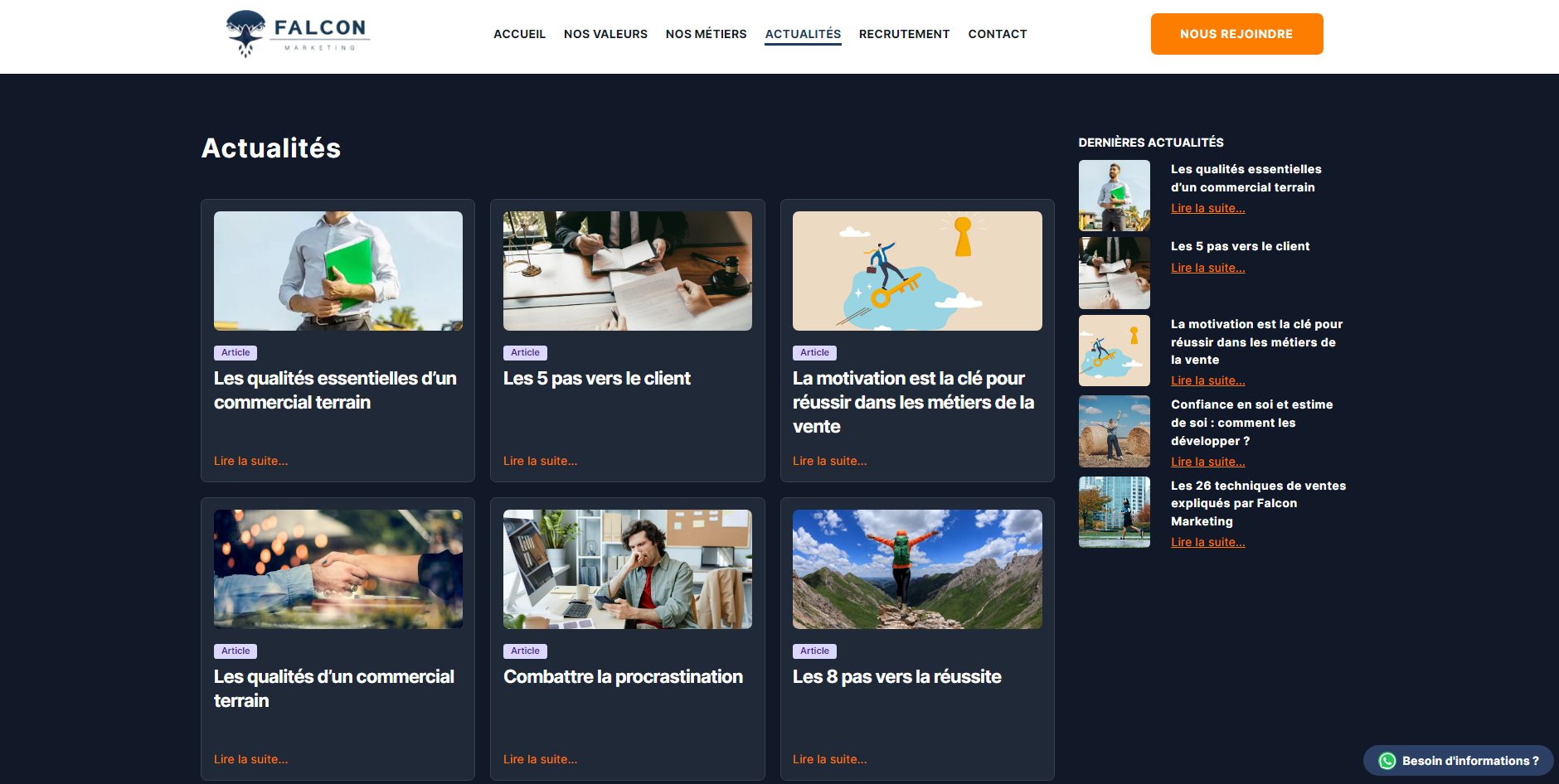Click the WhatsApp icon in chat button
The width and height of the screenshot is (1559, 784).
[1387, 761]
